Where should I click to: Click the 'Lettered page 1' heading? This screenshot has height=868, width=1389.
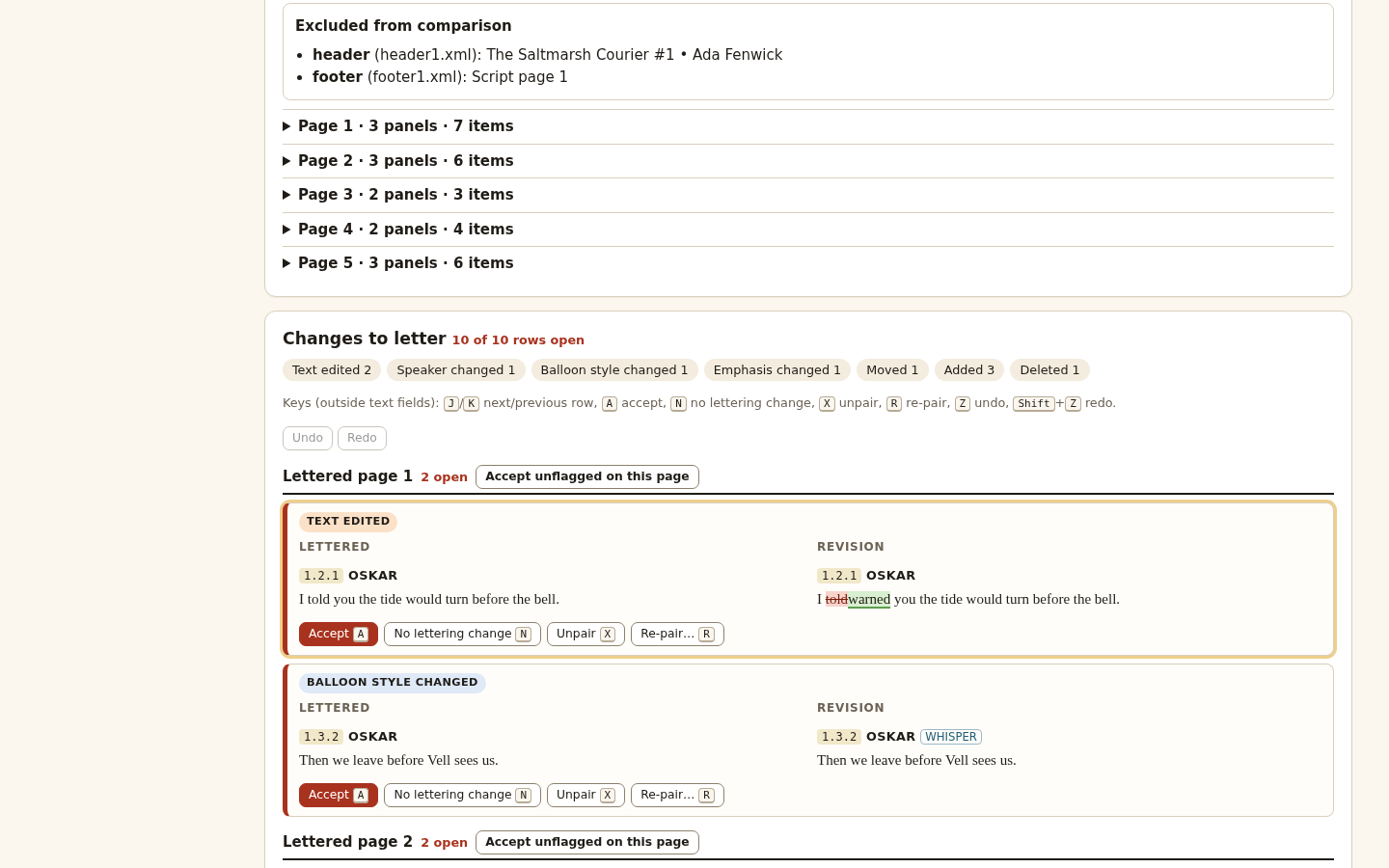[x=347, y=476]
